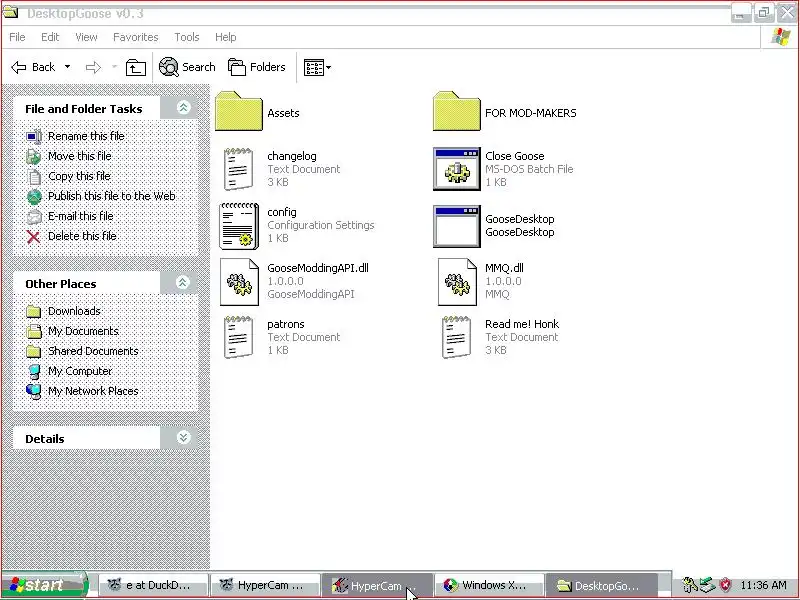Click the Copy this file icon

coord(34,177)
